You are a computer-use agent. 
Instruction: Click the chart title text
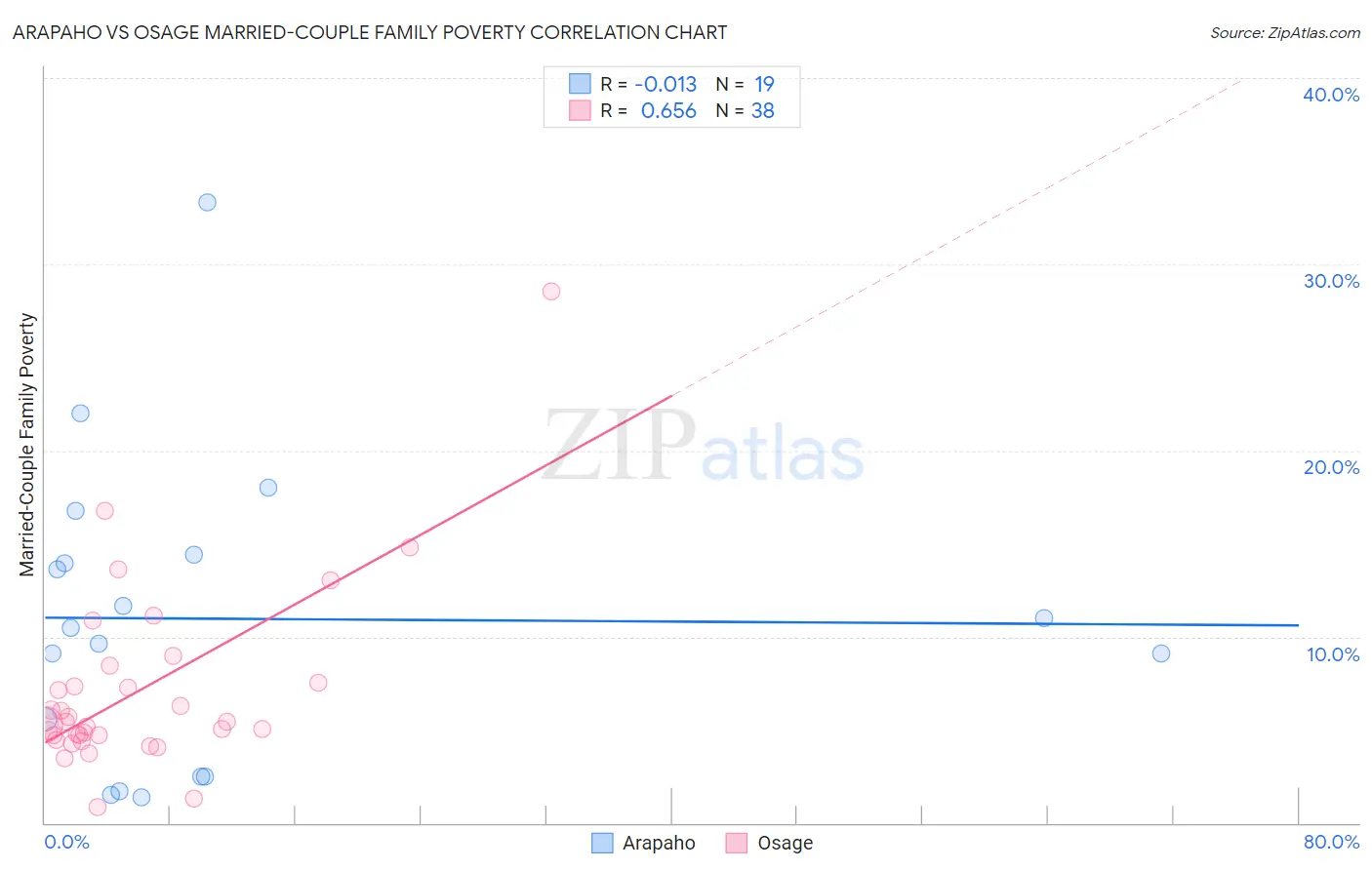pyautogui.click(x=370, y=32)
